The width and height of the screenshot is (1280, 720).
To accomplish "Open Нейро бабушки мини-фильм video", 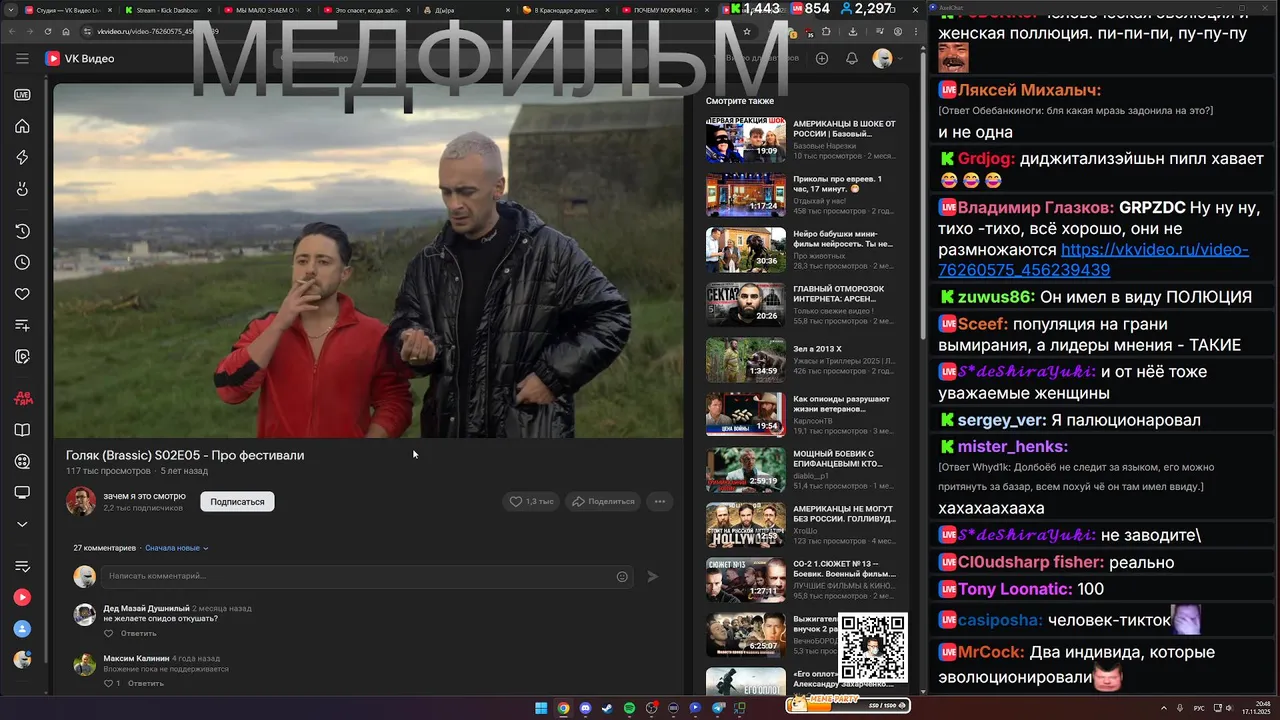I will pyautogui.click(x=801, y=250).
